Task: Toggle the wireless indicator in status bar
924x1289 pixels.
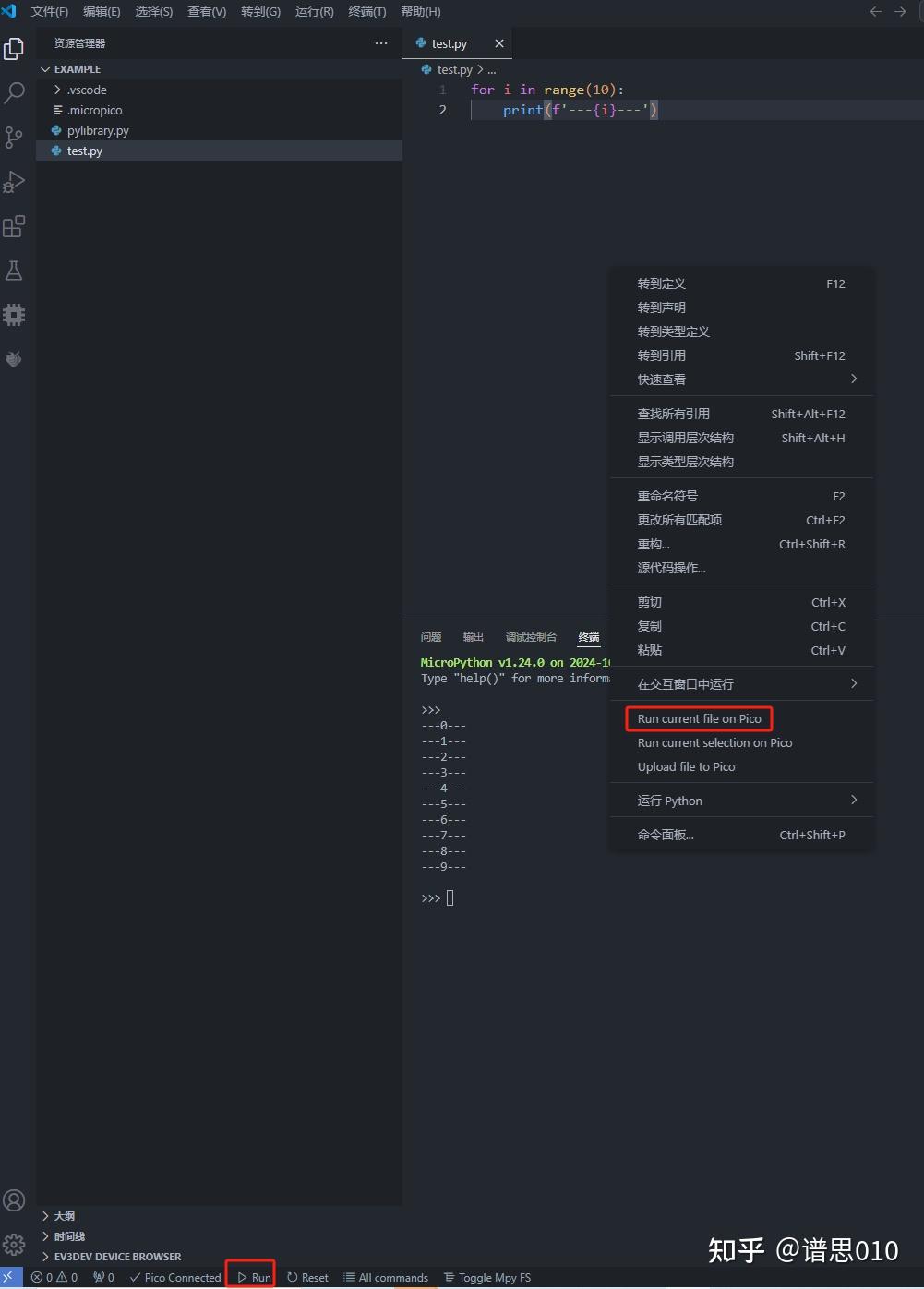Action: tap(102, 1277)
